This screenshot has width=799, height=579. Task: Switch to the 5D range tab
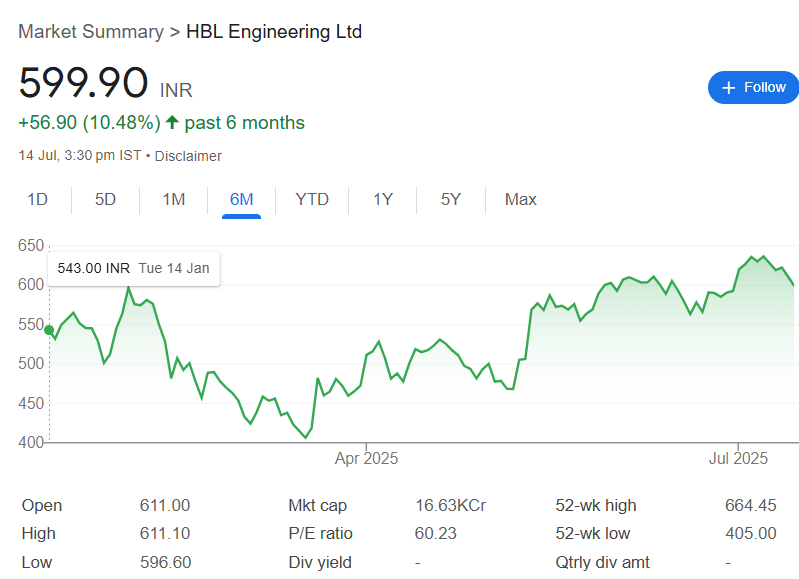pyautogui.click(x=105, y=199)
